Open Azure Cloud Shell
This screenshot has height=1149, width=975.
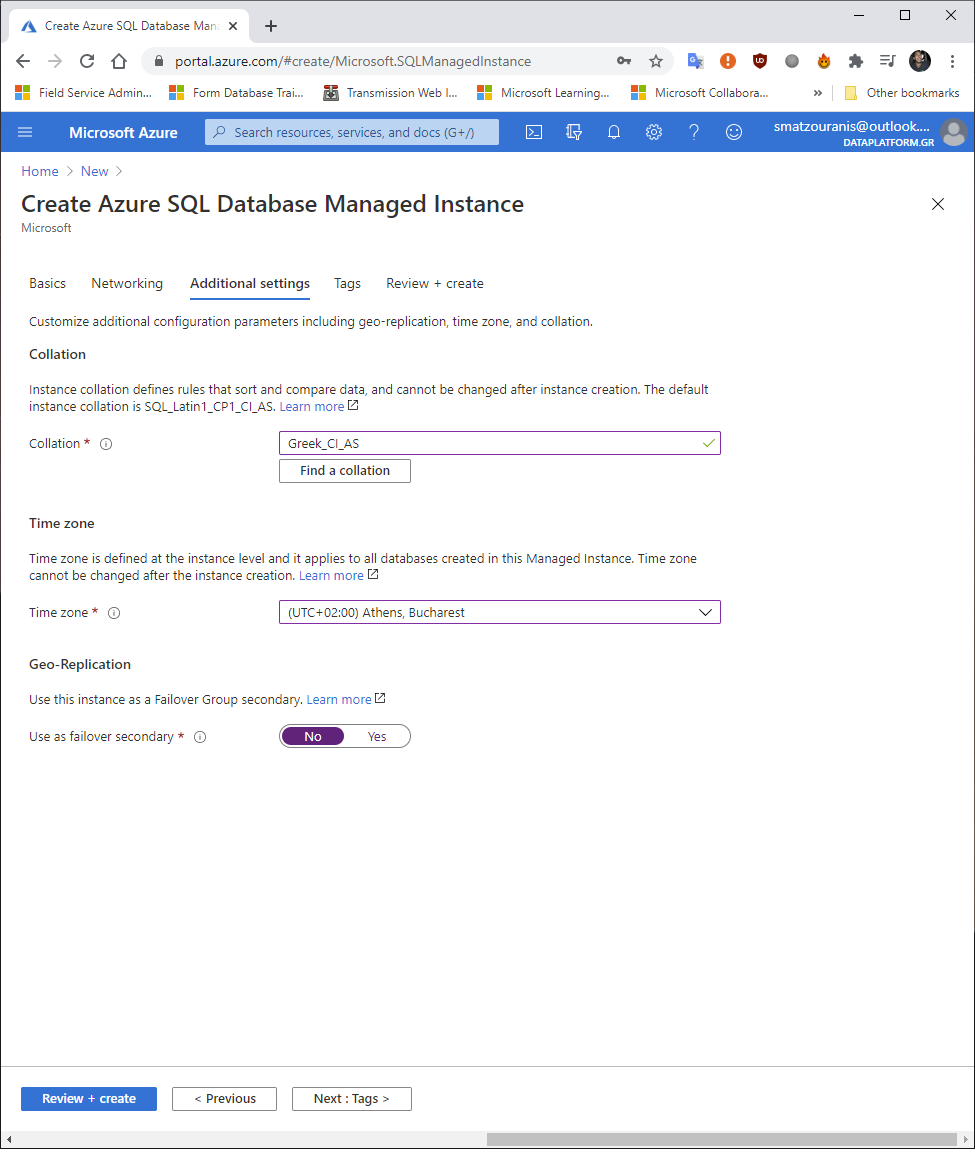click(x=534, y=131)
